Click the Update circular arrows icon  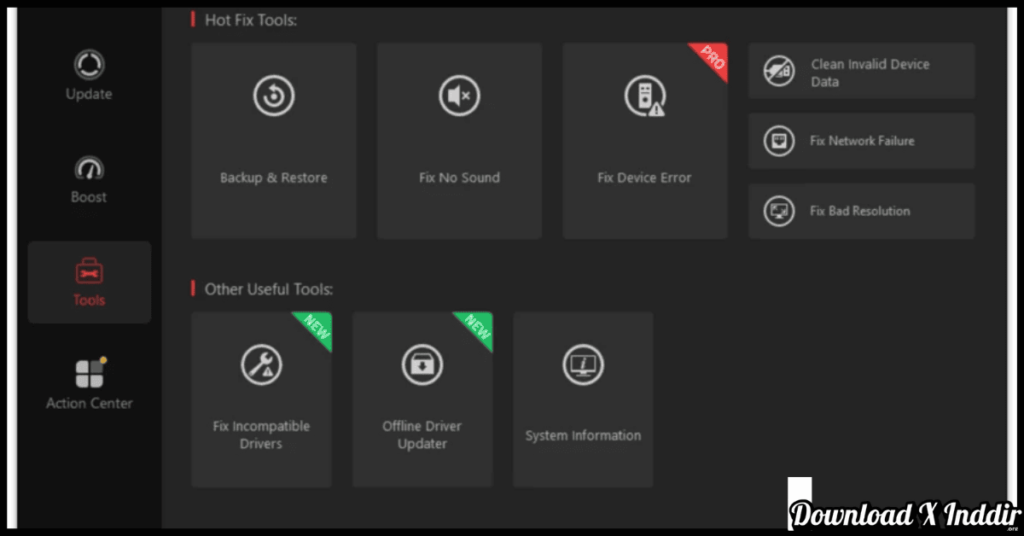tap(89, 65)
